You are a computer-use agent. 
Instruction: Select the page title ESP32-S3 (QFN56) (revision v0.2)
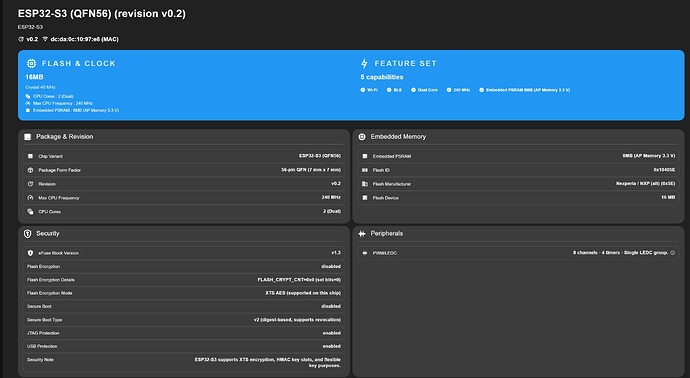(x=102, y=14)
